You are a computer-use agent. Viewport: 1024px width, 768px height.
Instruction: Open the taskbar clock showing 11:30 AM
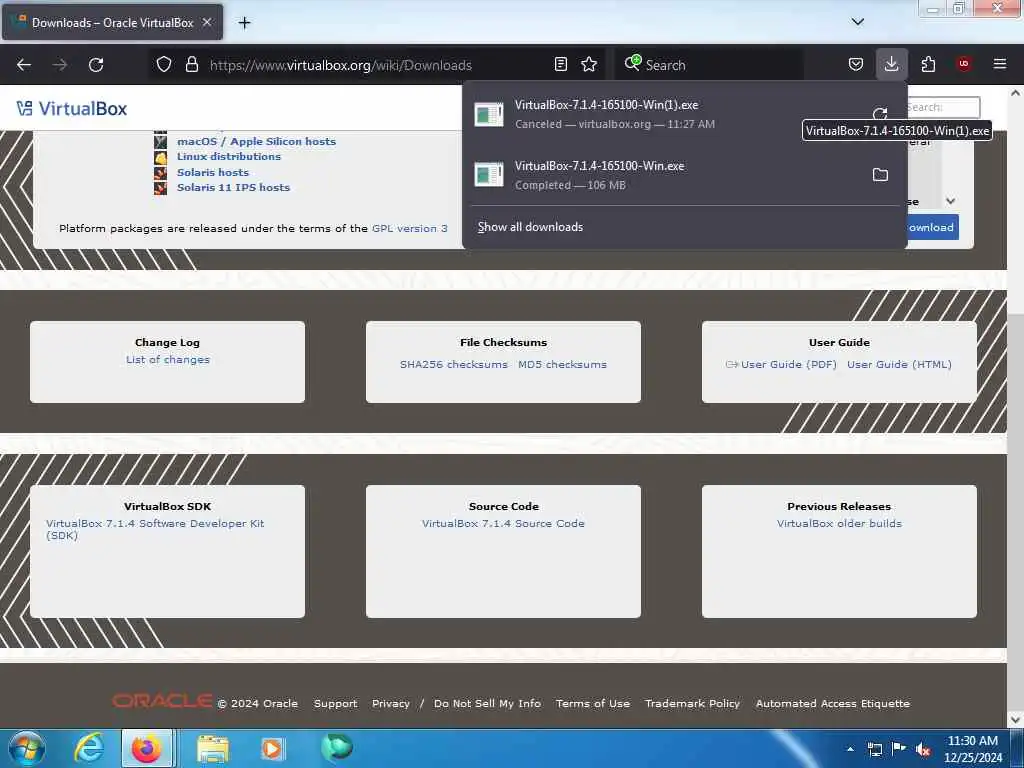(972, 749)
